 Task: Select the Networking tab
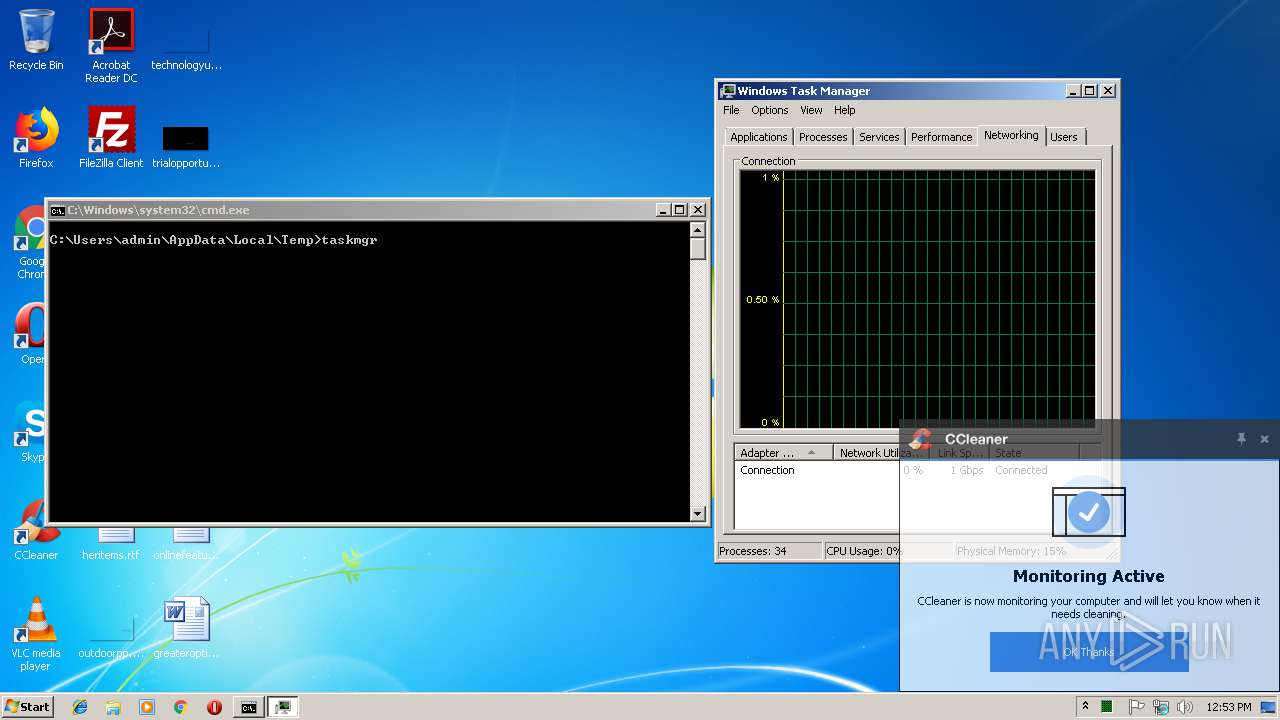(x=1011, y=135)
